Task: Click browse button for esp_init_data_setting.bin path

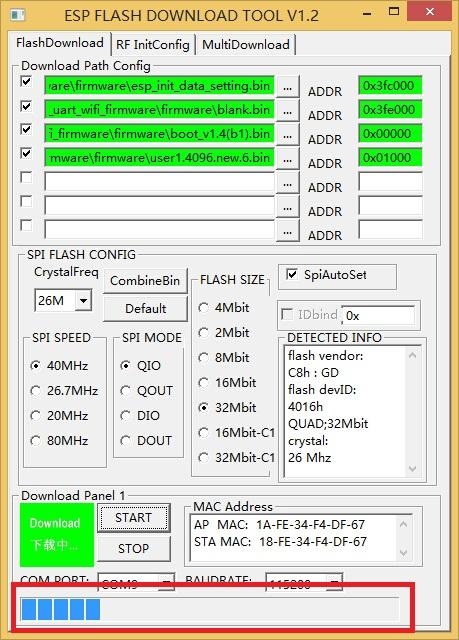Action: click(x=288, y=87)
